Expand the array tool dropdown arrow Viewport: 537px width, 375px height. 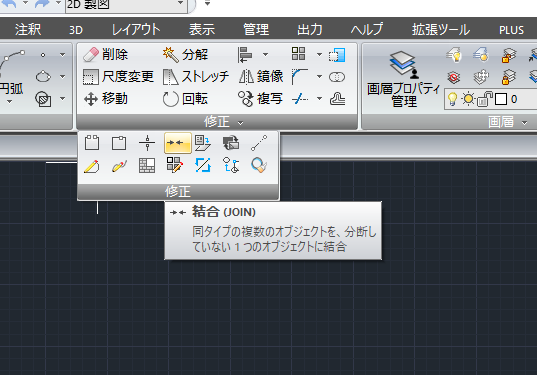tap(319, 54)
